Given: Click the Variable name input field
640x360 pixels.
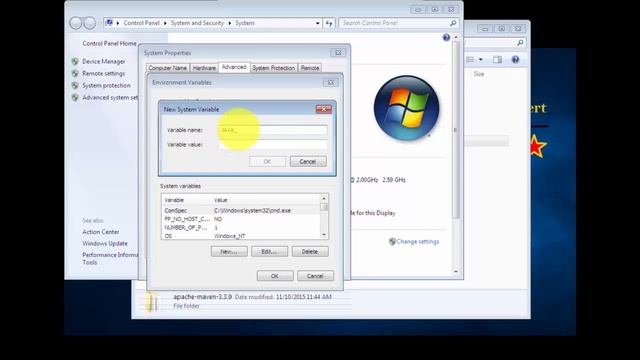Looking at the screenshot, I should tap(273, 130).
